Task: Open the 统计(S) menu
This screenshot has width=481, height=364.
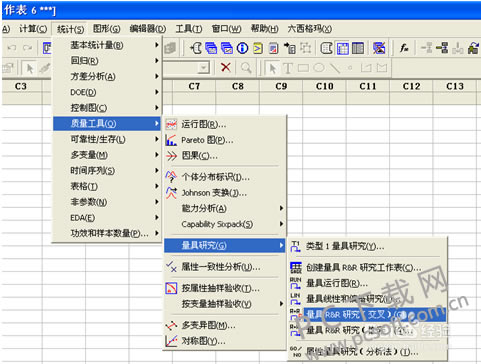Action: (70, 29)
